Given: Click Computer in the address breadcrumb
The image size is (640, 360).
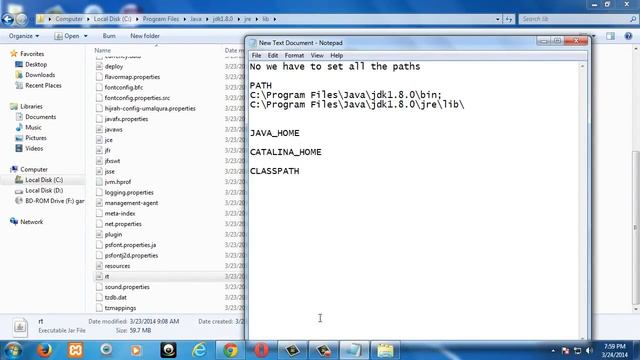Looking at the screenshot, I should coord(69,19).
